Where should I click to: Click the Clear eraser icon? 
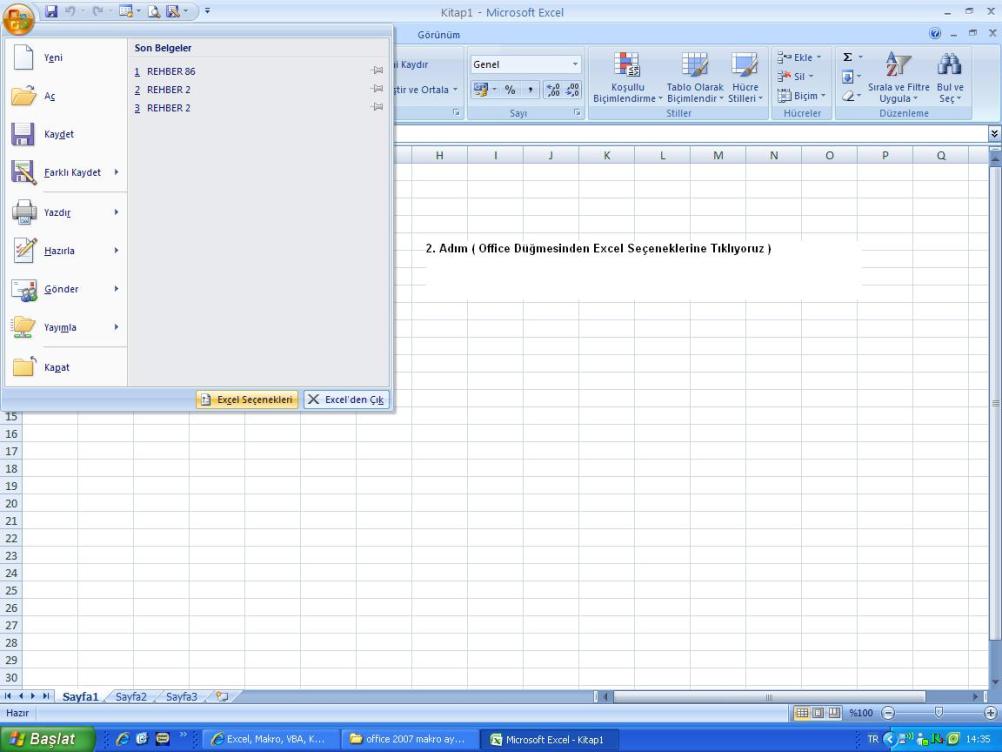pos(847,96)
